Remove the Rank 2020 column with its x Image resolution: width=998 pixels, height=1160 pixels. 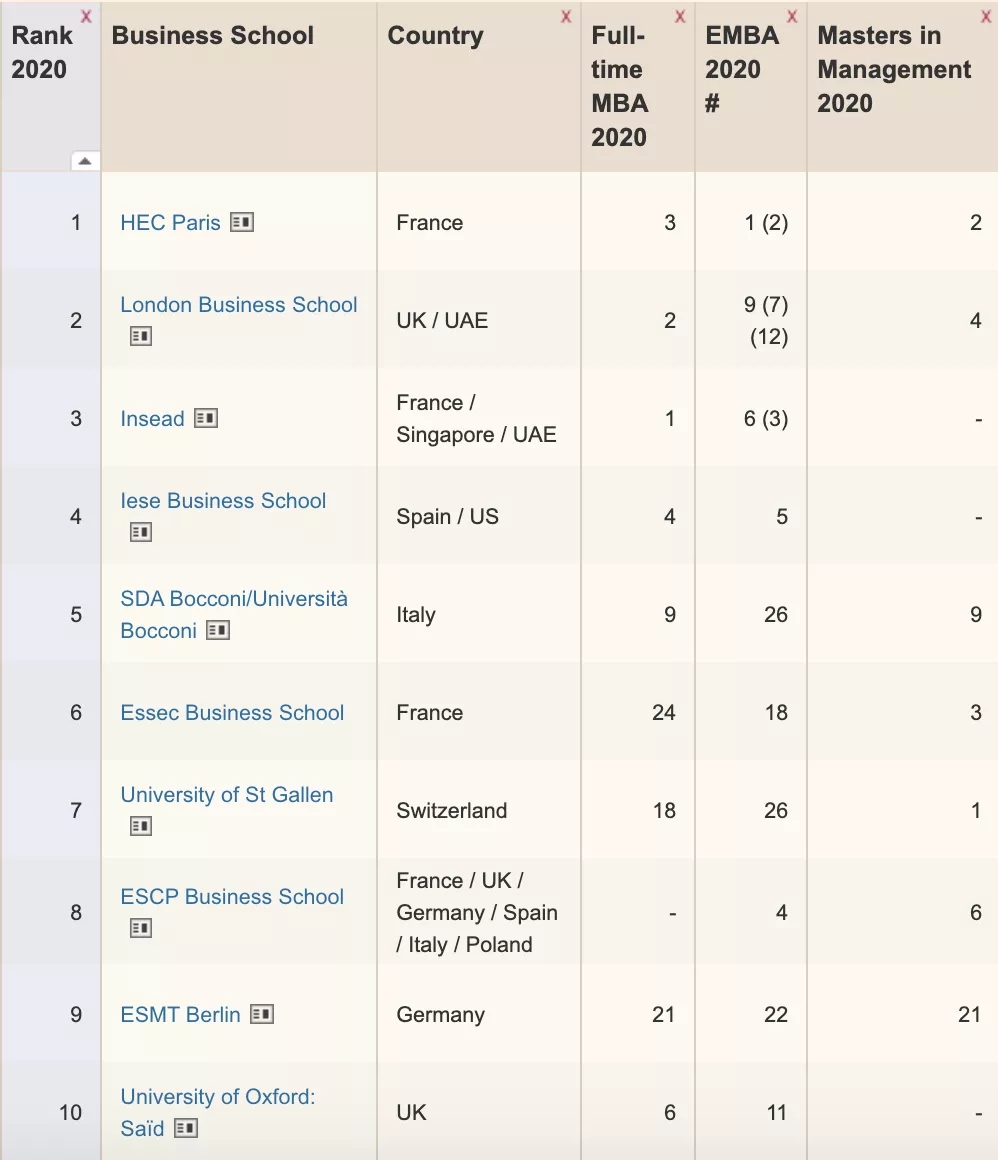coord(86,16)
